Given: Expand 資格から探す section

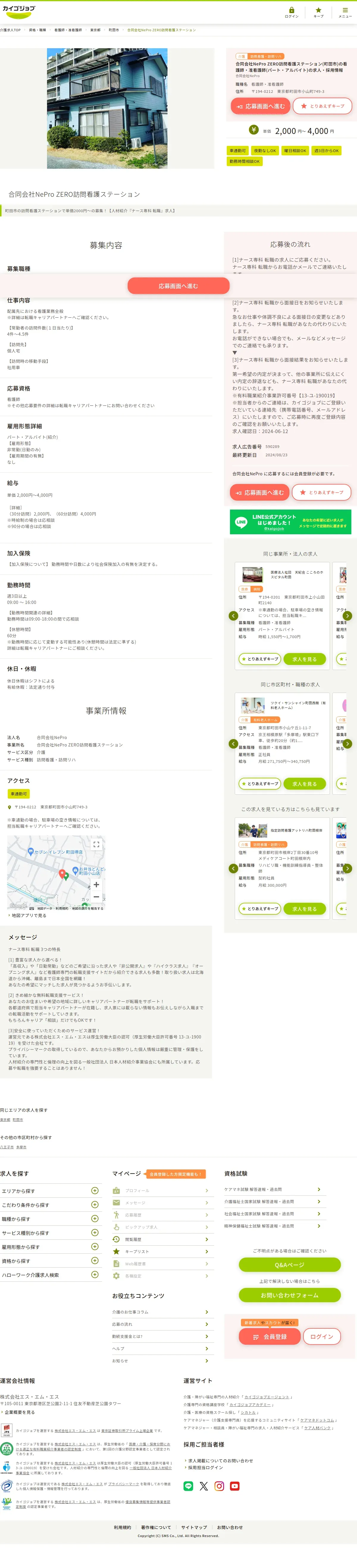Looking at the screenshot, I should point(51,1261).
